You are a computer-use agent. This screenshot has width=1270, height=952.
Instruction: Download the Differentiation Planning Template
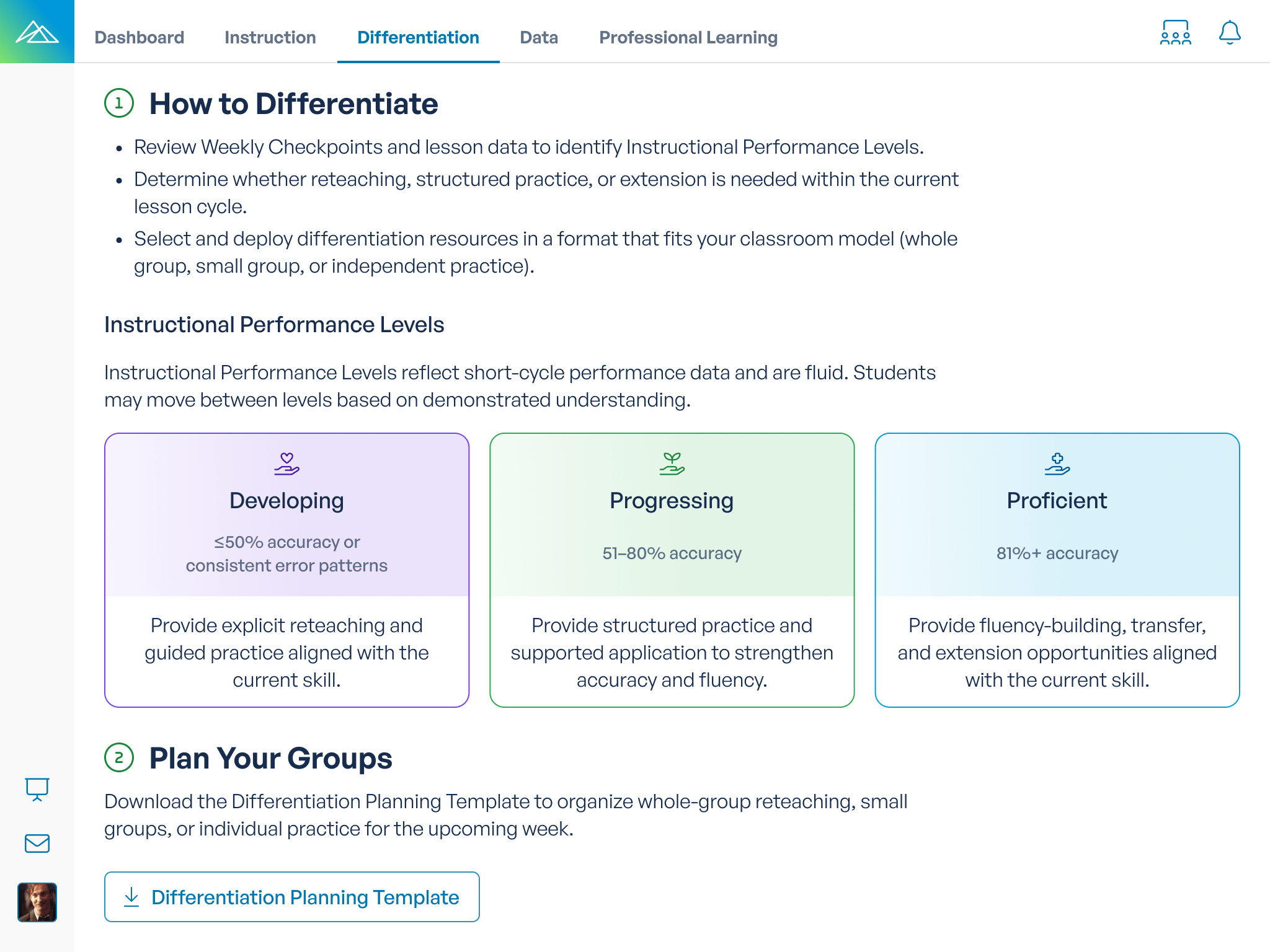point(291,897)
